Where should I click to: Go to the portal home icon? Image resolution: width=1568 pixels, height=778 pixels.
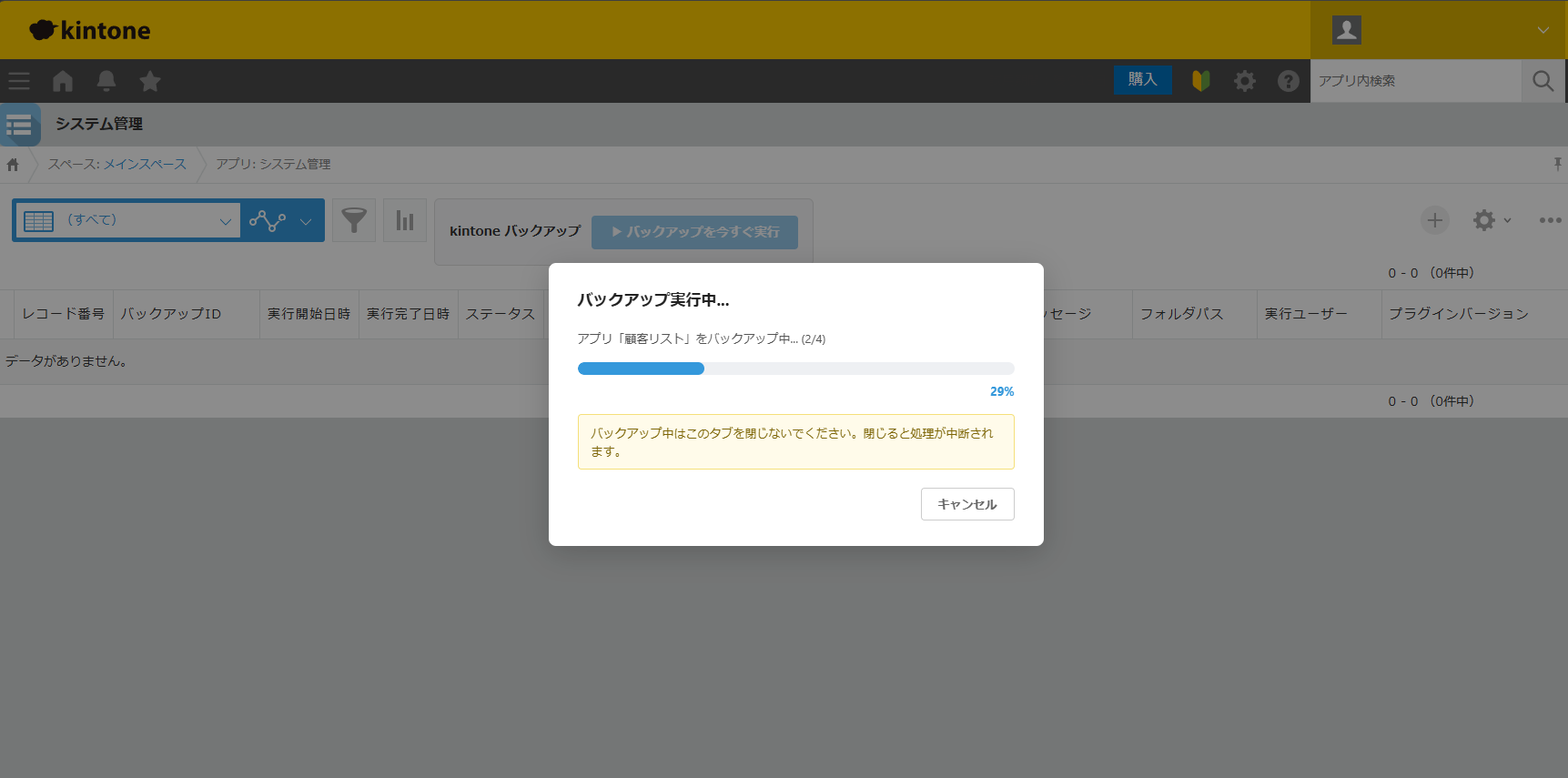tap(63, 81)
